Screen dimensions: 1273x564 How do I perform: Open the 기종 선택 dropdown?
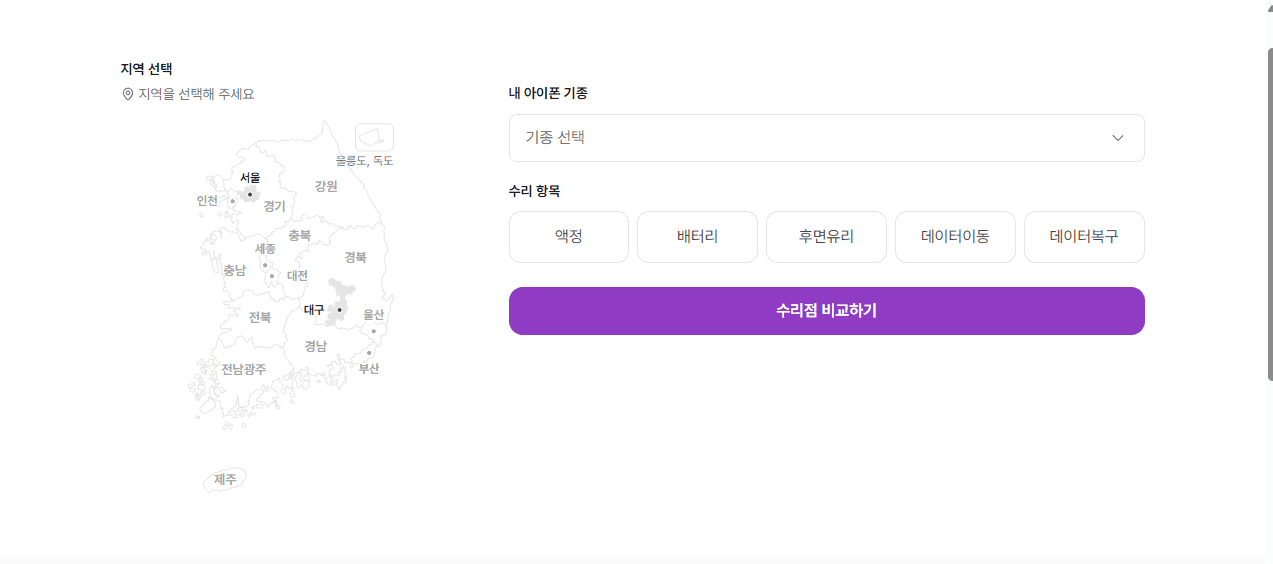[826, 138]
